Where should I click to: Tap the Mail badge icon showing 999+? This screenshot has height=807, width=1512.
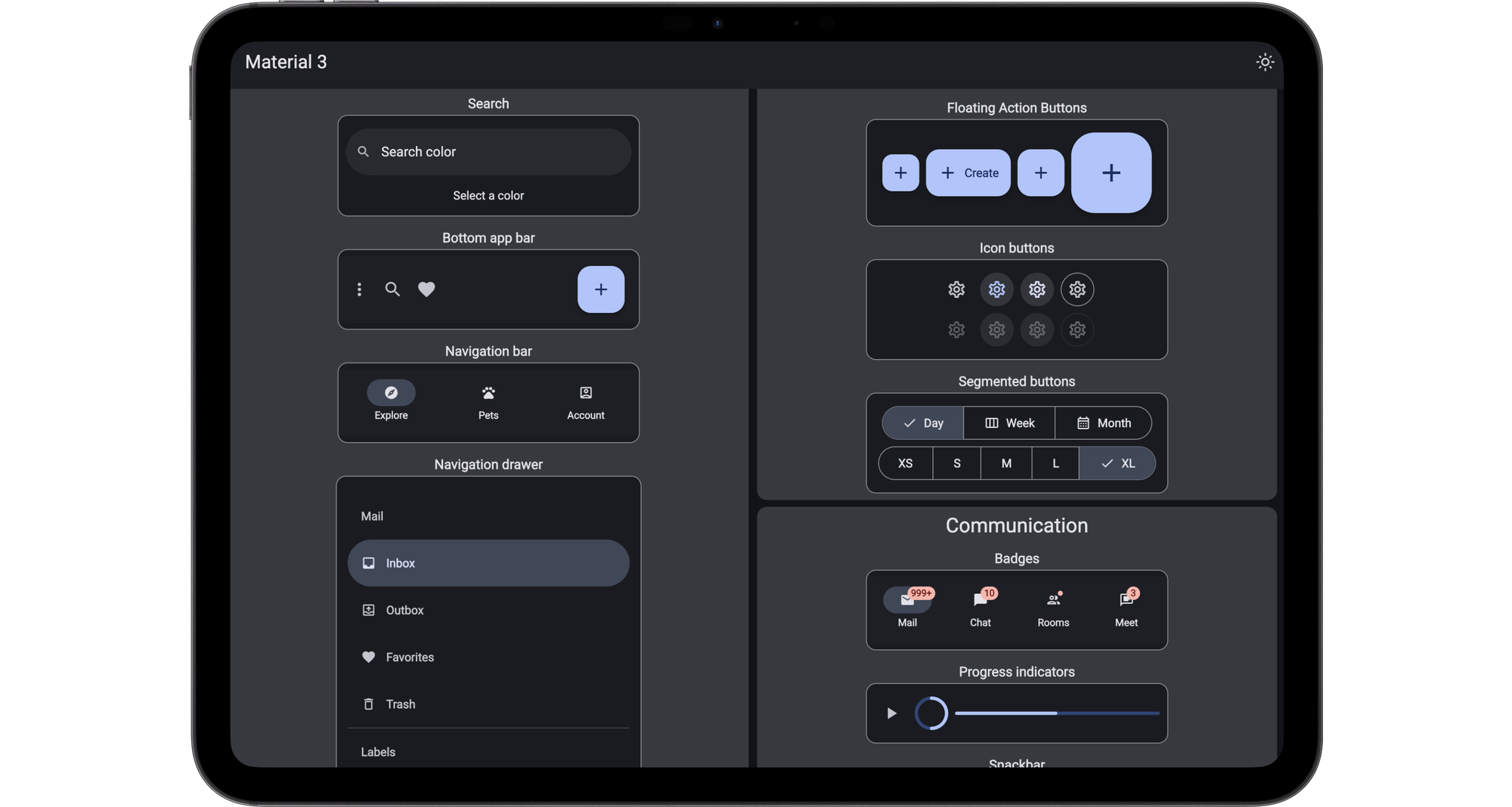907,601
